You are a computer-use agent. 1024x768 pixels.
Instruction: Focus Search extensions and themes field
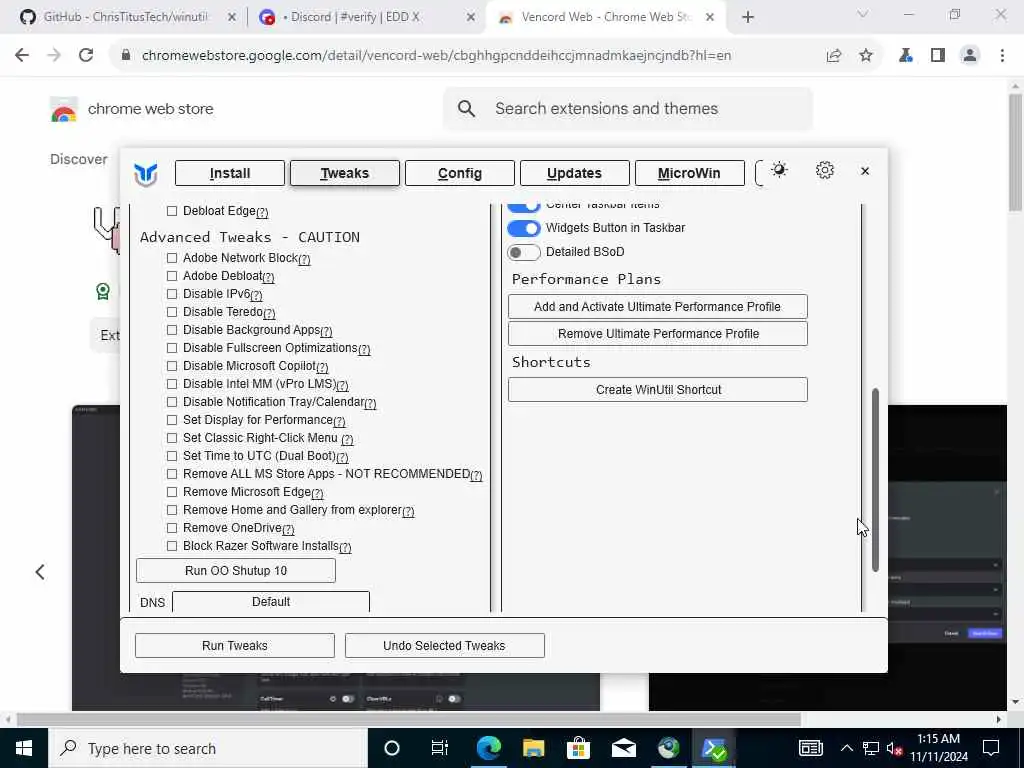tap(628, 108)
